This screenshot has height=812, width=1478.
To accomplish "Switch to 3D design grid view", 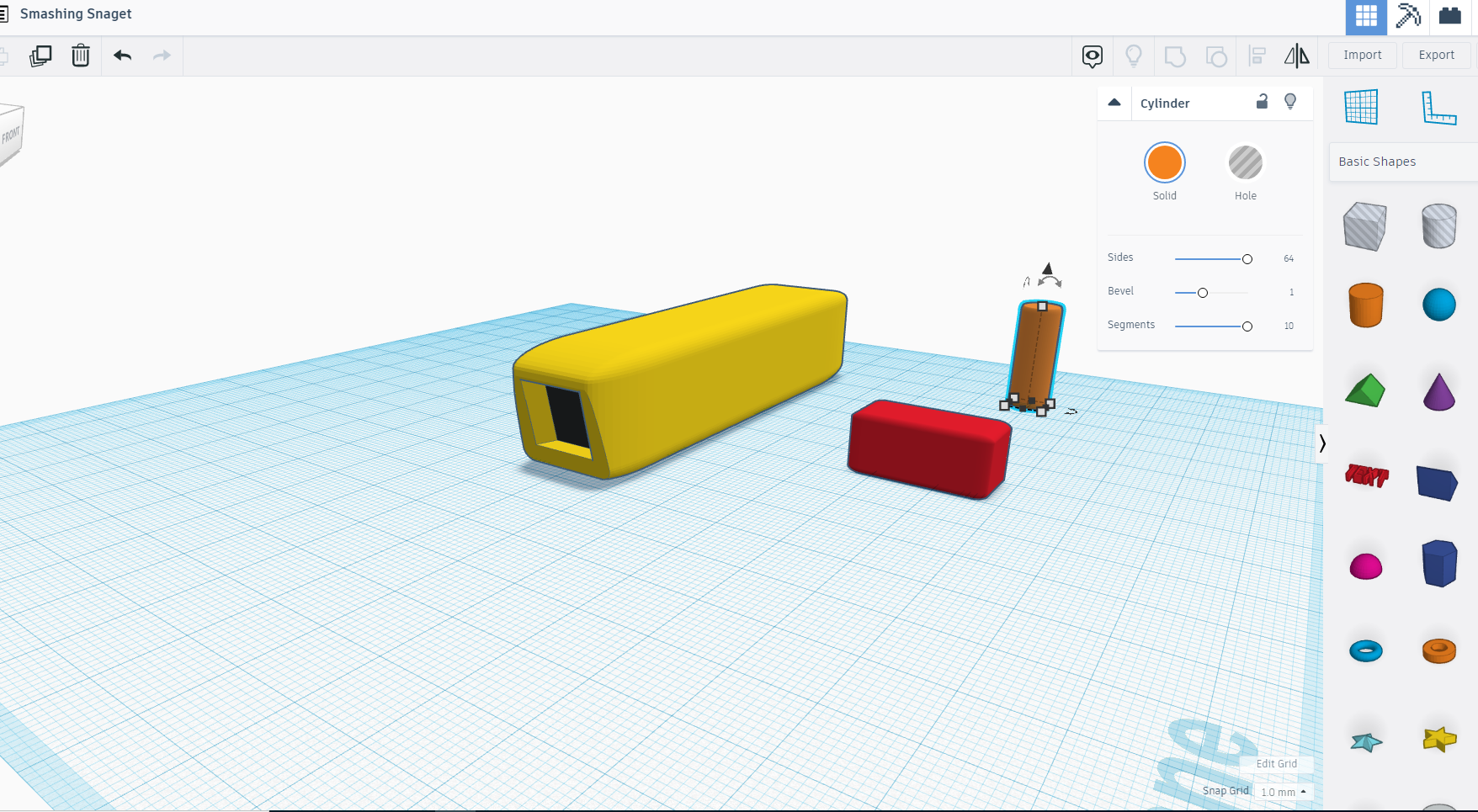I will (x=1366, y=16).
